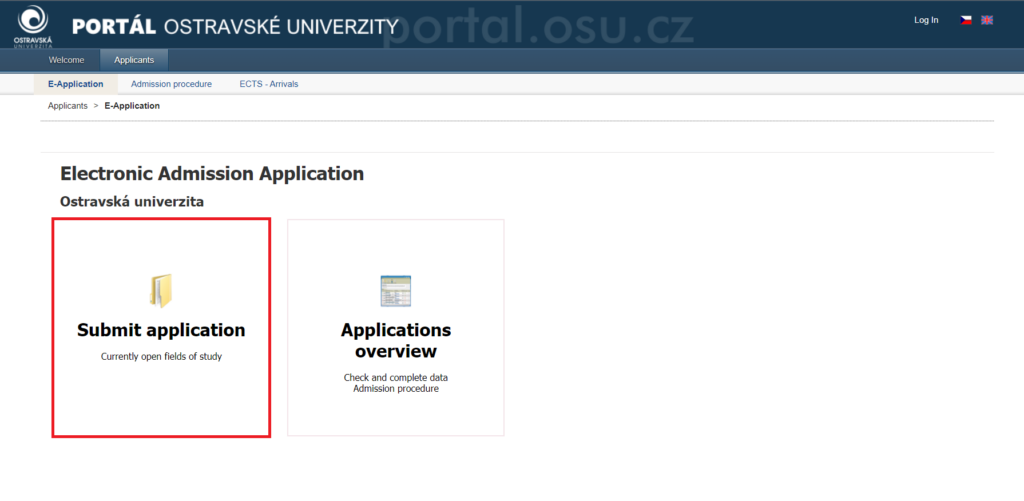
Task: Click 'Electronic Admission Application' heading
Action: (212, 174)
